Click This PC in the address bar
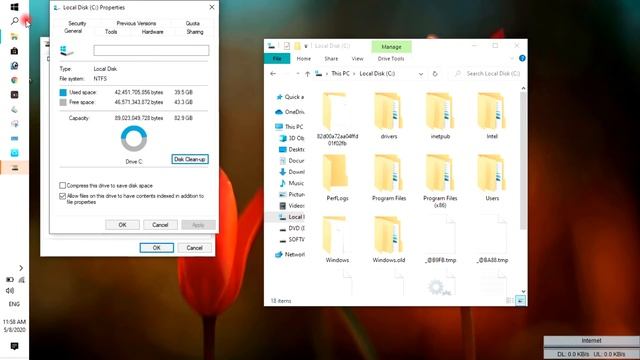The image size is (640, 360). coord(340,73)
